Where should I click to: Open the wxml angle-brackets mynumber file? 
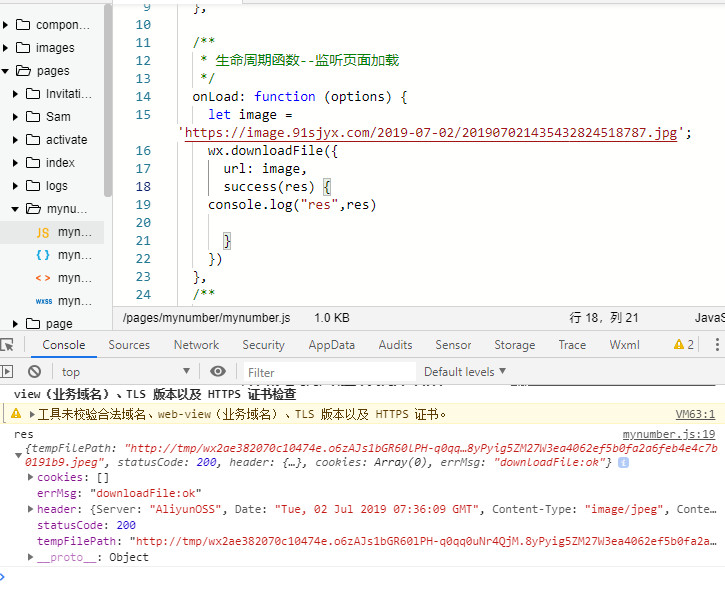pos(52,278)
